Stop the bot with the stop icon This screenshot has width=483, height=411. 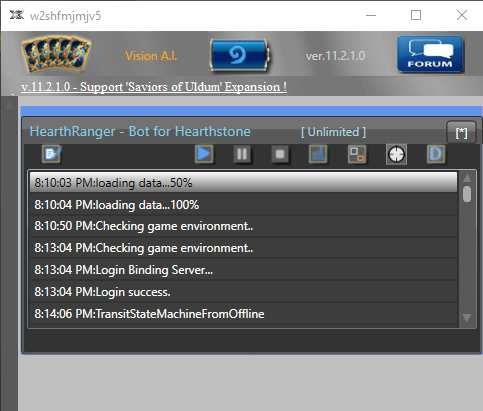point(280,154)
